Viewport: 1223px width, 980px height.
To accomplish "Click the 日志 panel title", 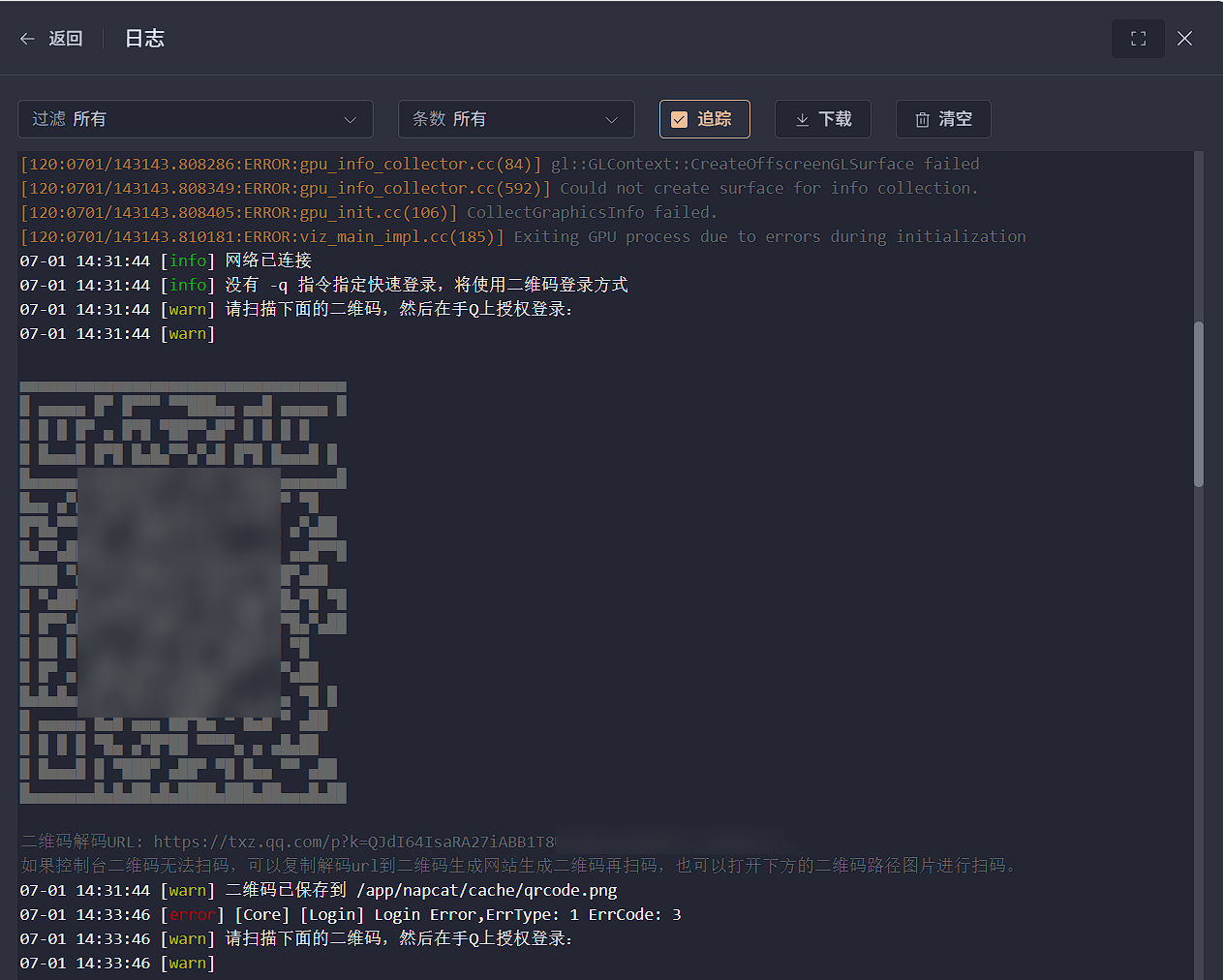I will click(144, 39).
